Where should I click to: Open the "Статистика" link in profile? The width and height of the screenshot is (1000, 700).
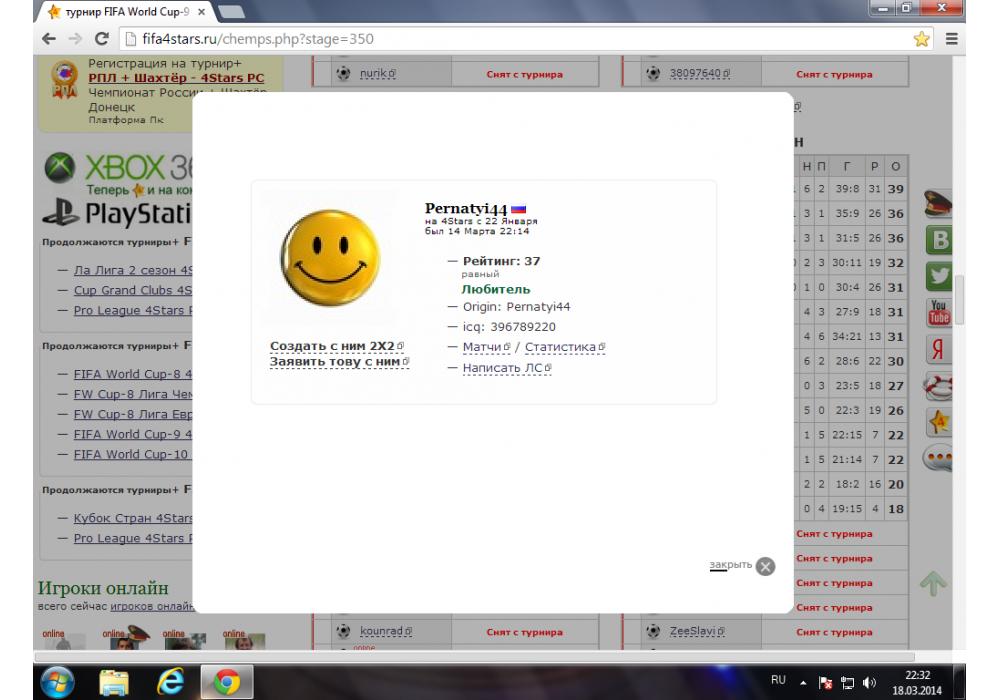click(x=564, y=347)
